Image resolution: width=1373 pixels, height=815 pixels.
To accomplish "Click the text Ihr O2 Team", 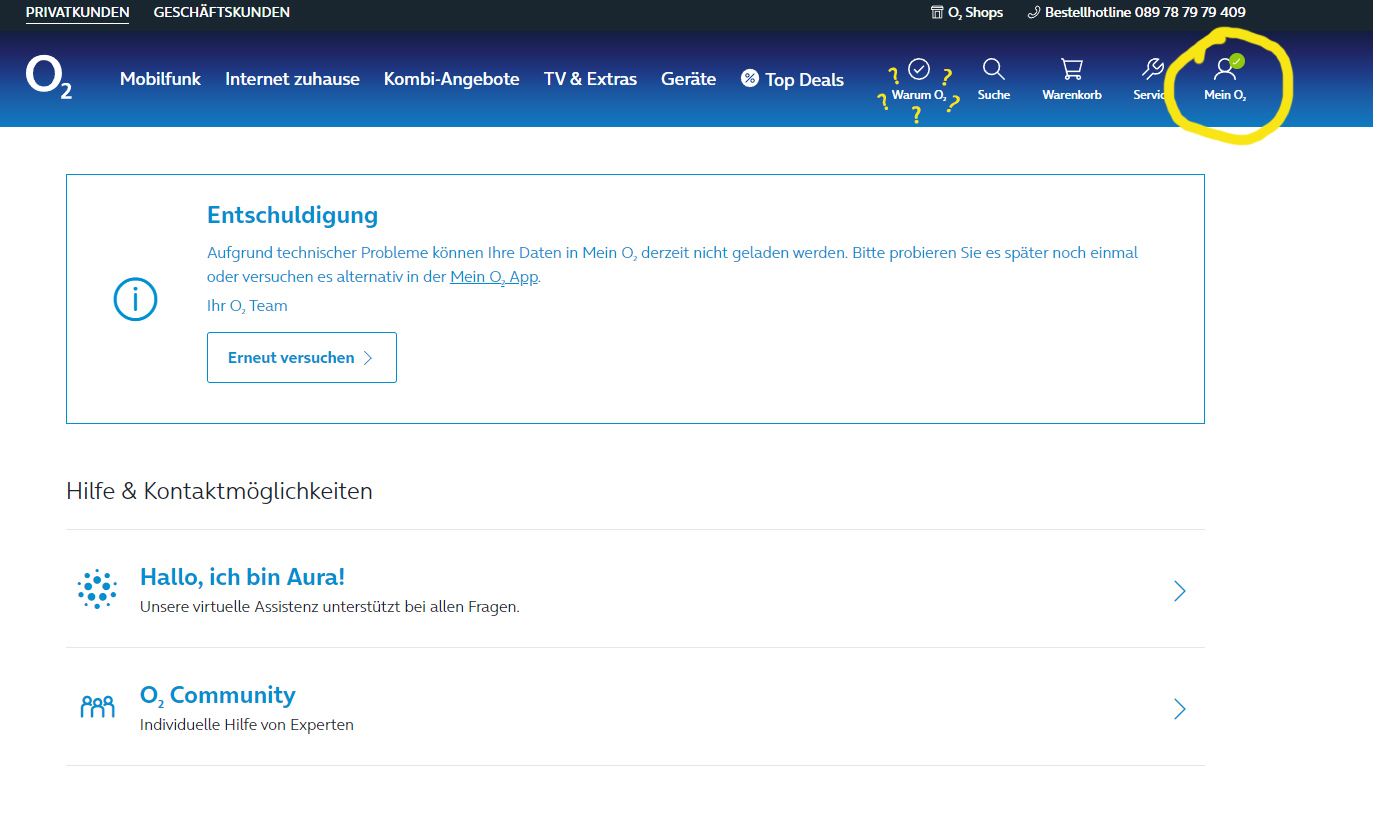I will pyautogui.click(x=247, y=306).
